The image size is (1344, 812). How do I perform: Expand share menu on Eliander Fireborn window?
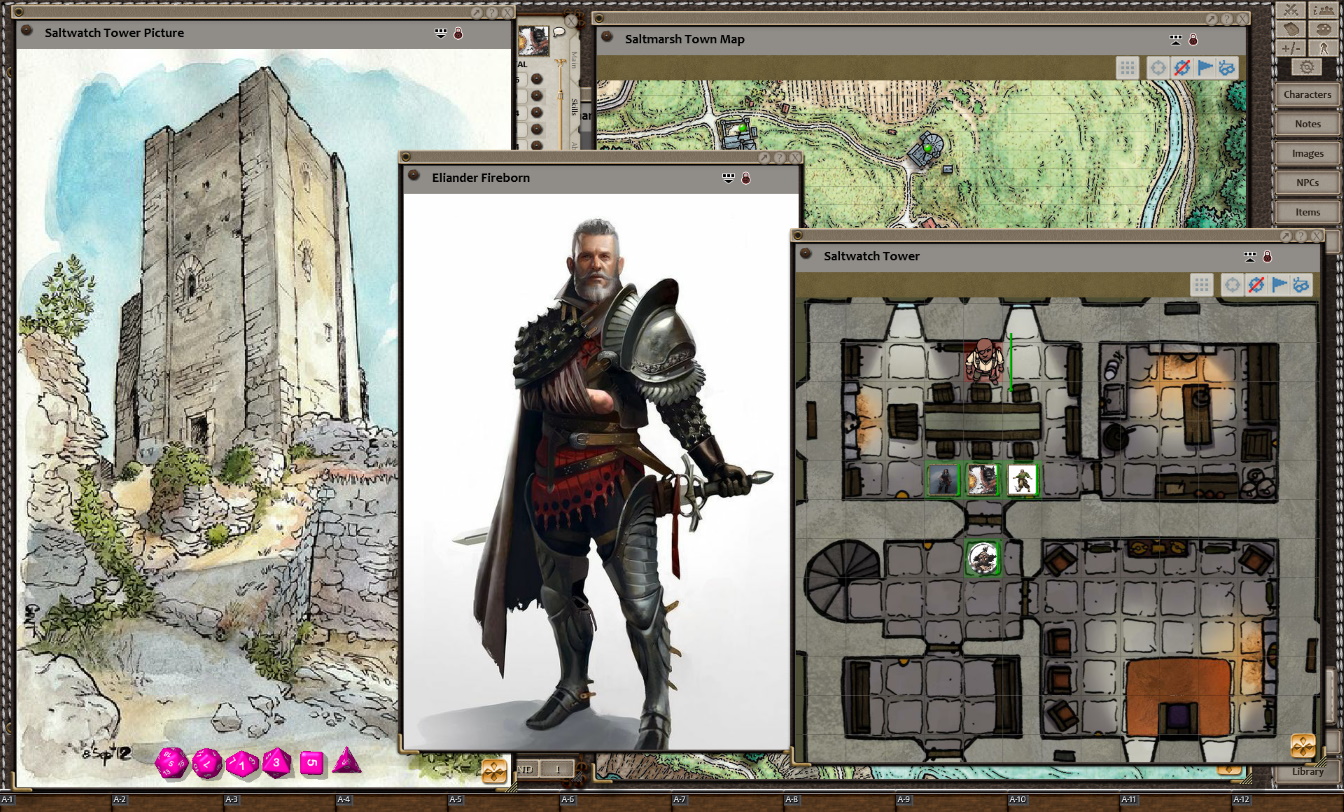point(728,178)
